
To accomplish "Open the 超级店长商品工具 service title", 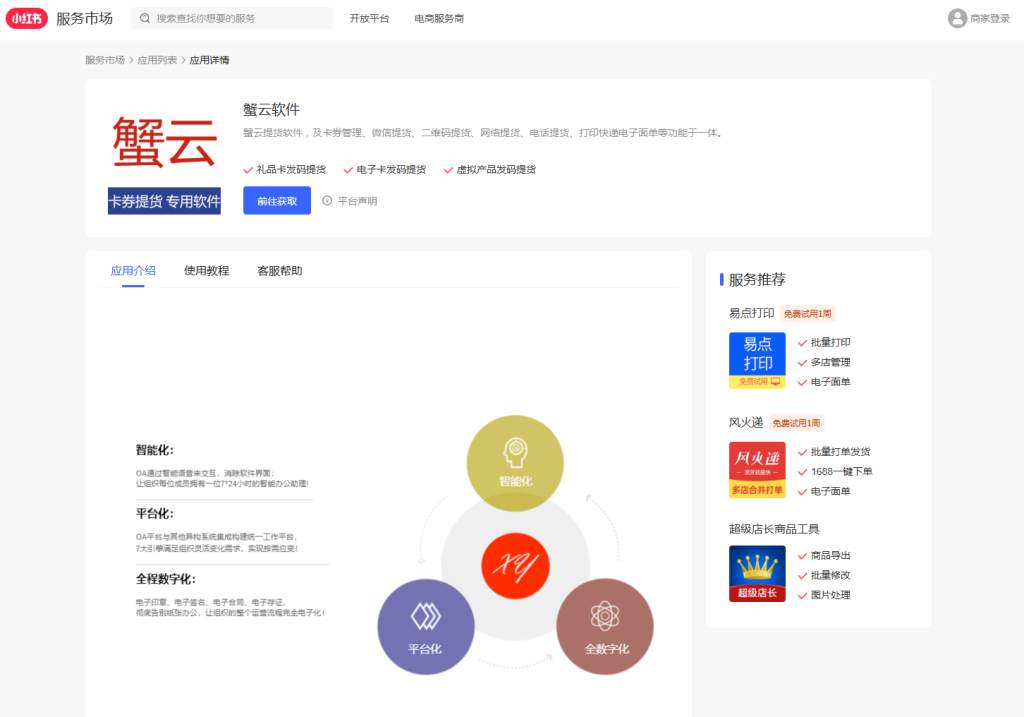I will click(774, 529).
